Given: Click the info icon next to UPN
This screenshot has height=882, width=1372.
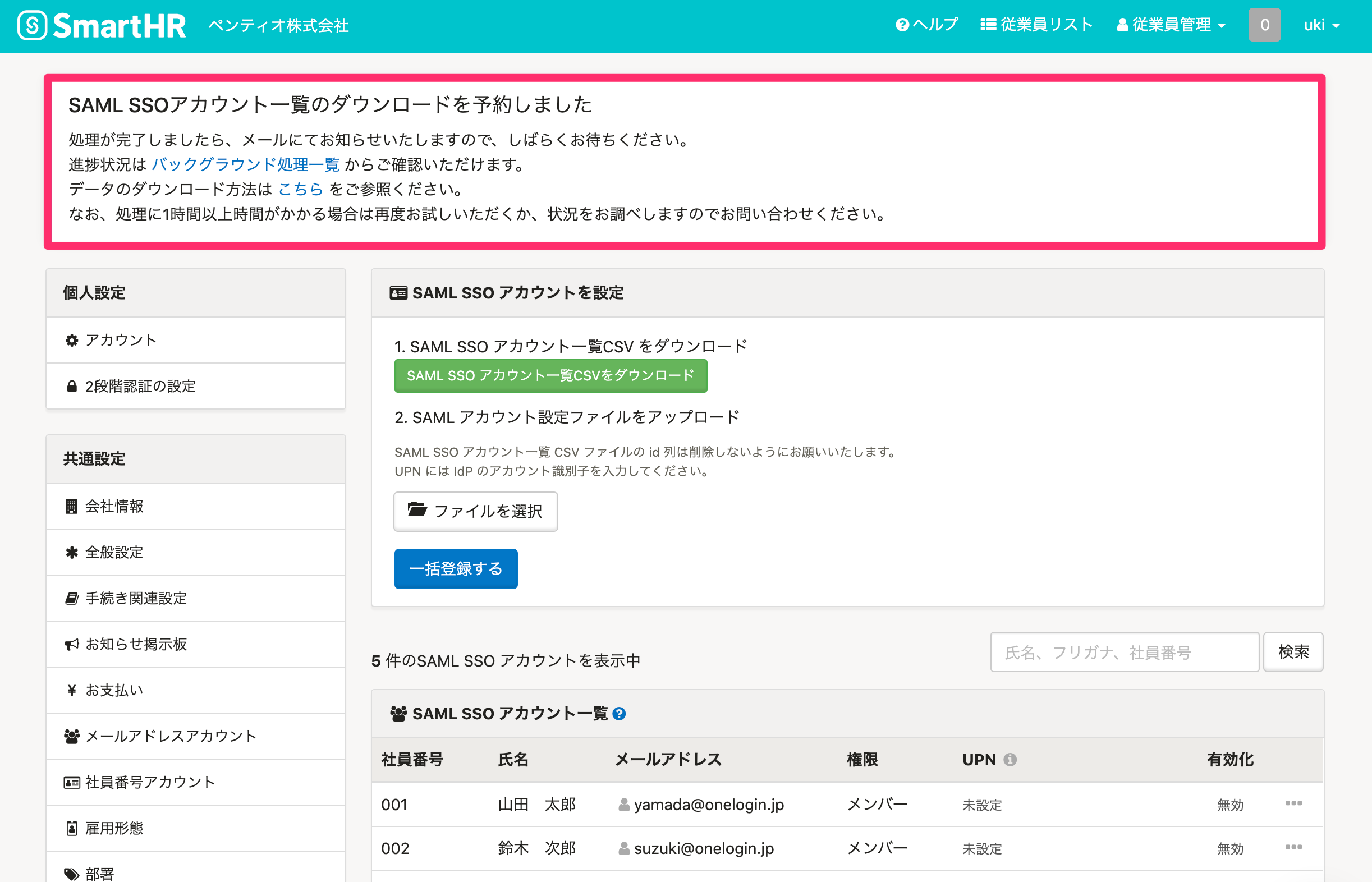Looking at the screenshot, I should (1010, 760).
